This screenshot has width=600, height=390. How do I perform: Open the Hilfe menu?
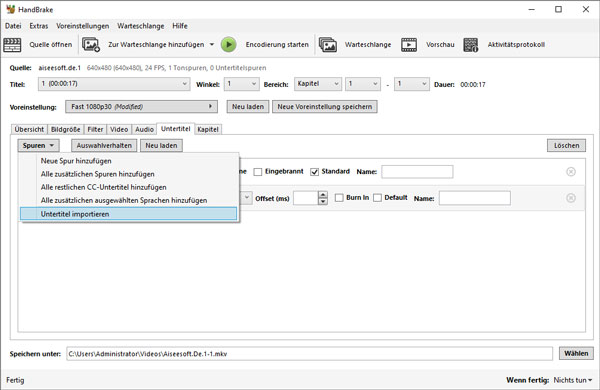click(179, 26)
